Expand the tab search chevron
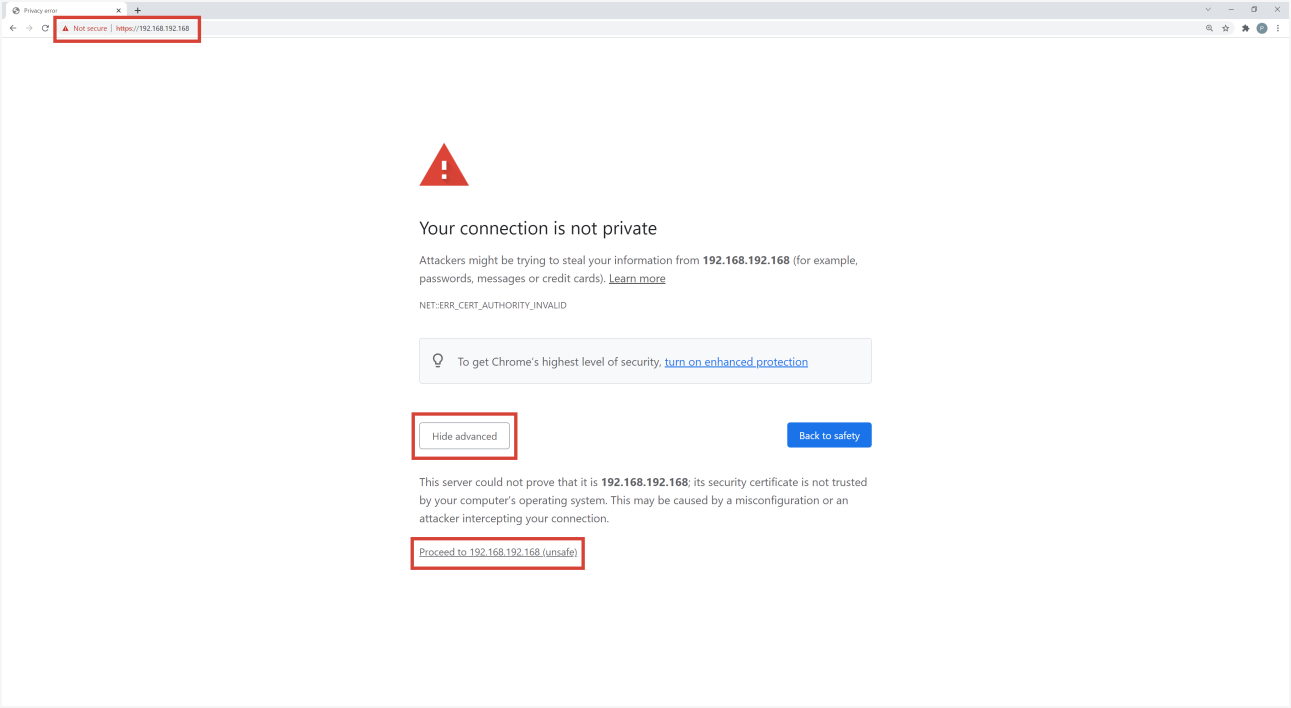Screen dimensions: 1291x708 (1209, 9)
